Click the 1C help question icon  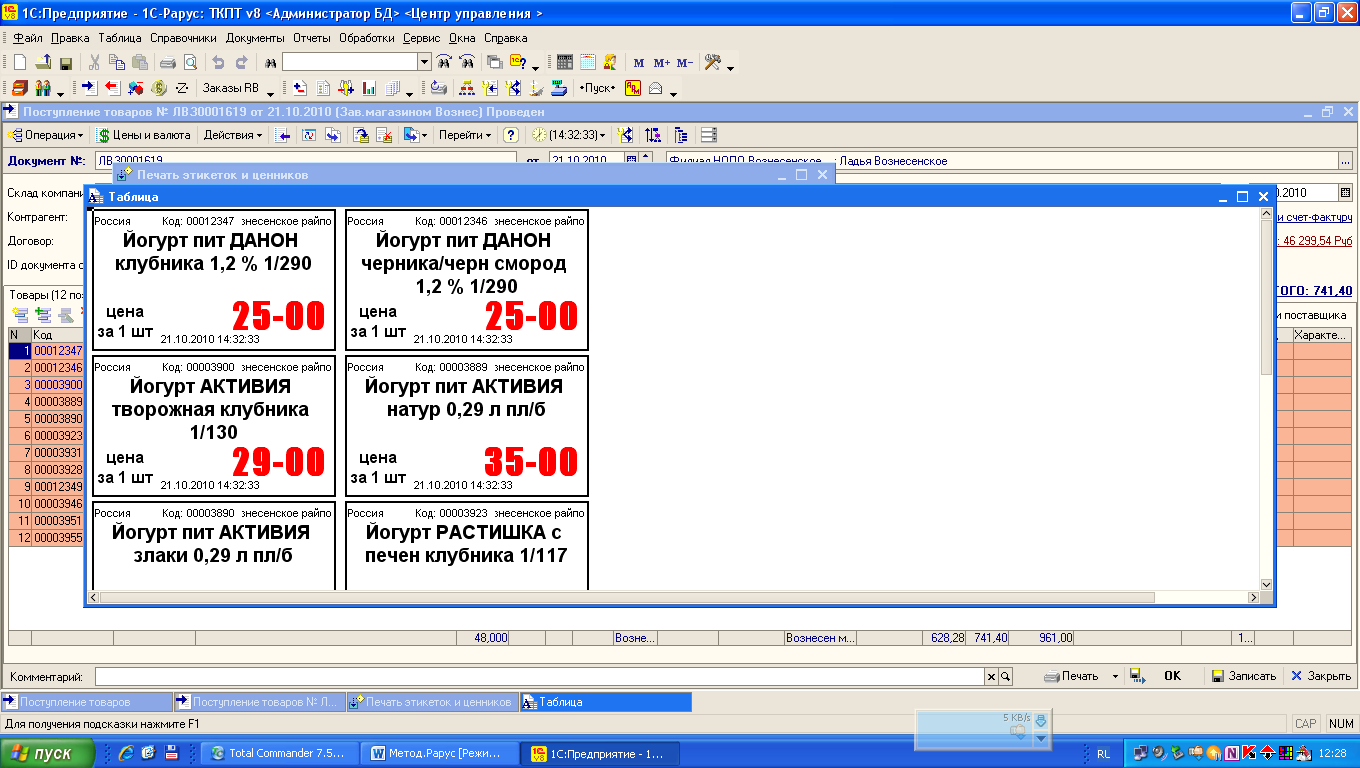point(518,62)
